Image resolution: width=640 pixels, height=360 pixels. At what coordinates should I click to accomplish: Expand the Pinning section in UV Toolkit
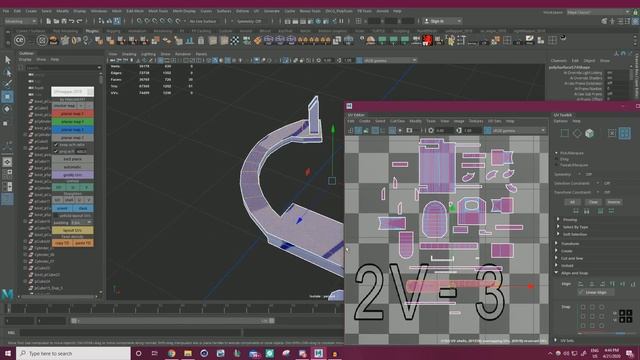point(558,220)
